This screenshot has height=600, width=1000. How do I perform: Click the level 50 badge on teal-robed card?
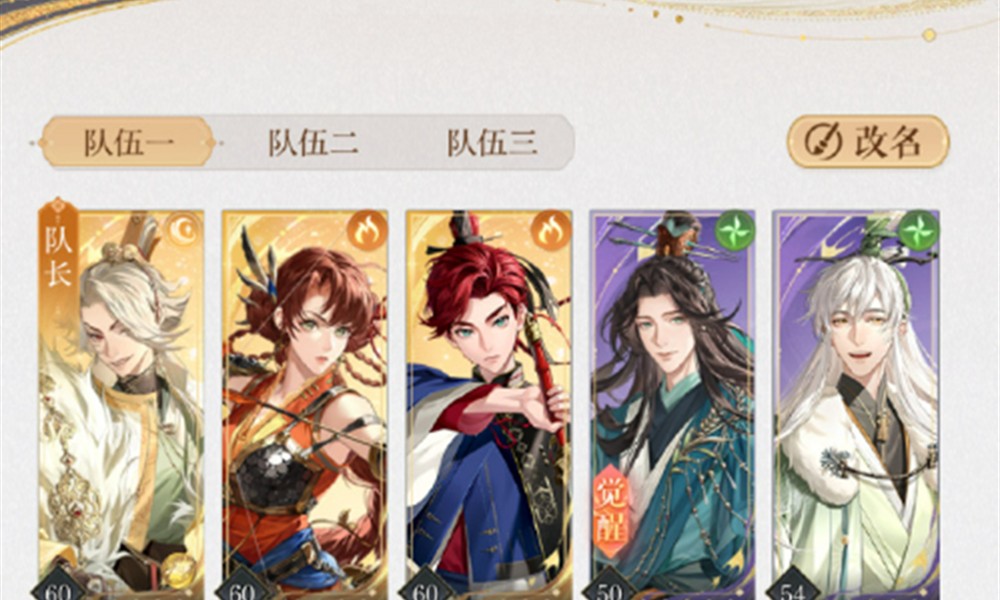click(x=609, y=587)
